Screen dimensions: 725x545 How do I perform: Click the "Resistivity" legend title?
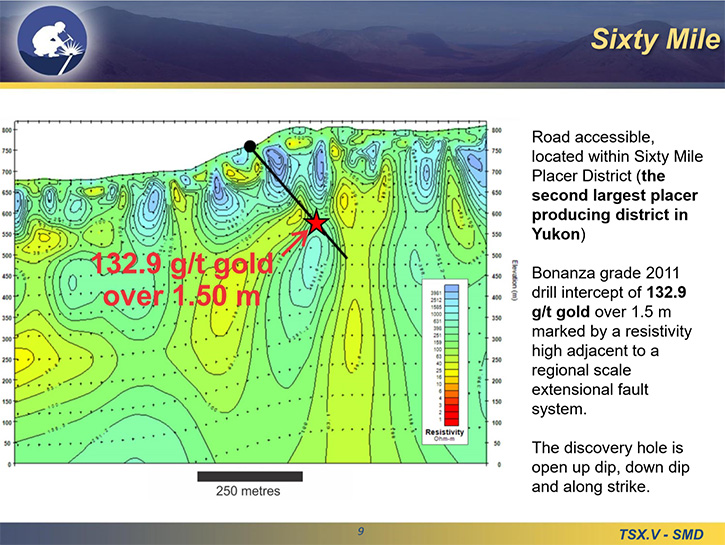(x=444, y=432)
